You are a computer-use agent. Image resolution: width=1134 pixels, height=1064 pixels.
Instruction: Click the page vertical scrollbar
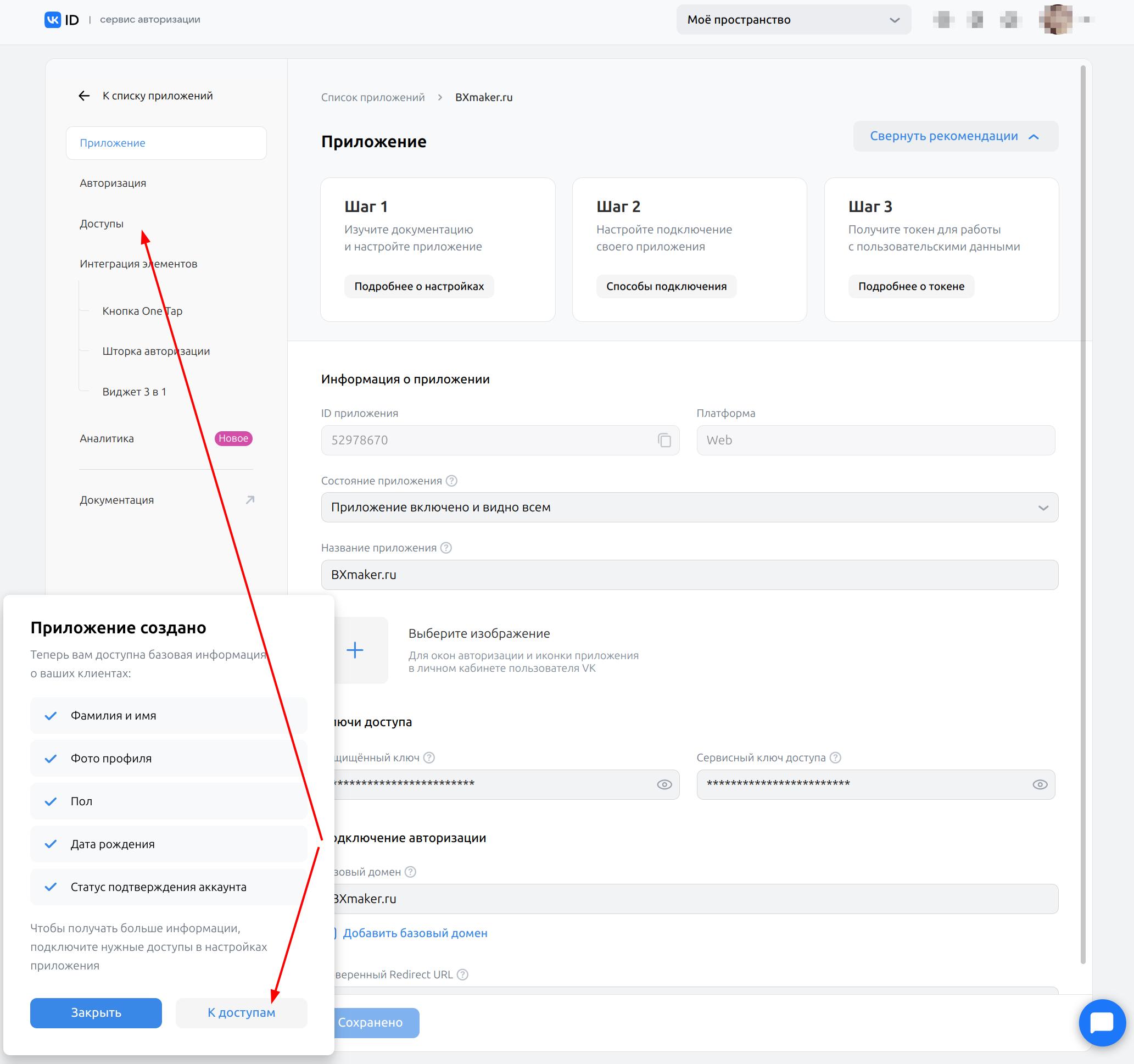[1083, 514]
